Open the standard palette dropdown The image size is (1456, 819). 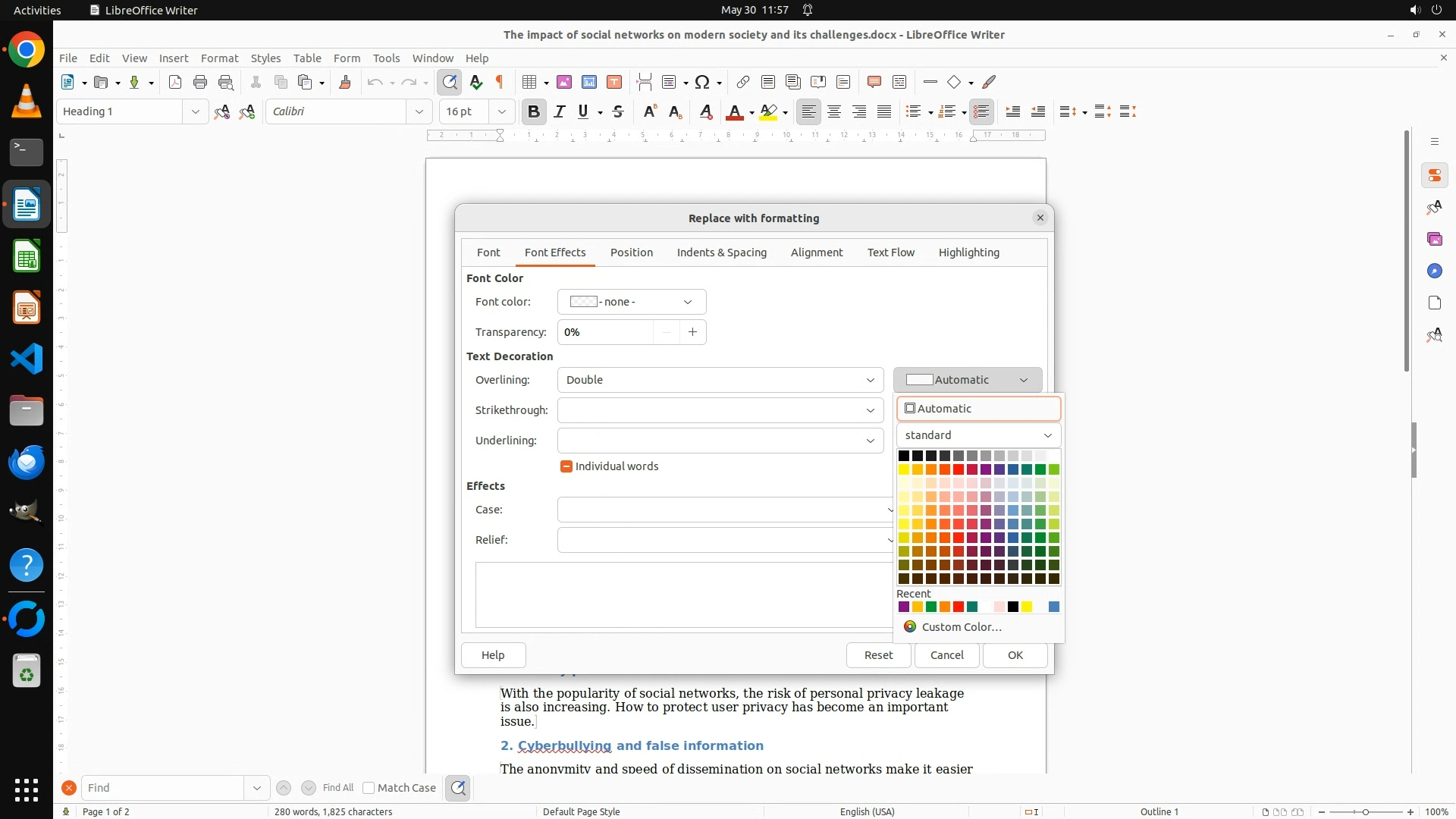pyautogui.click(x=978, y=435)
